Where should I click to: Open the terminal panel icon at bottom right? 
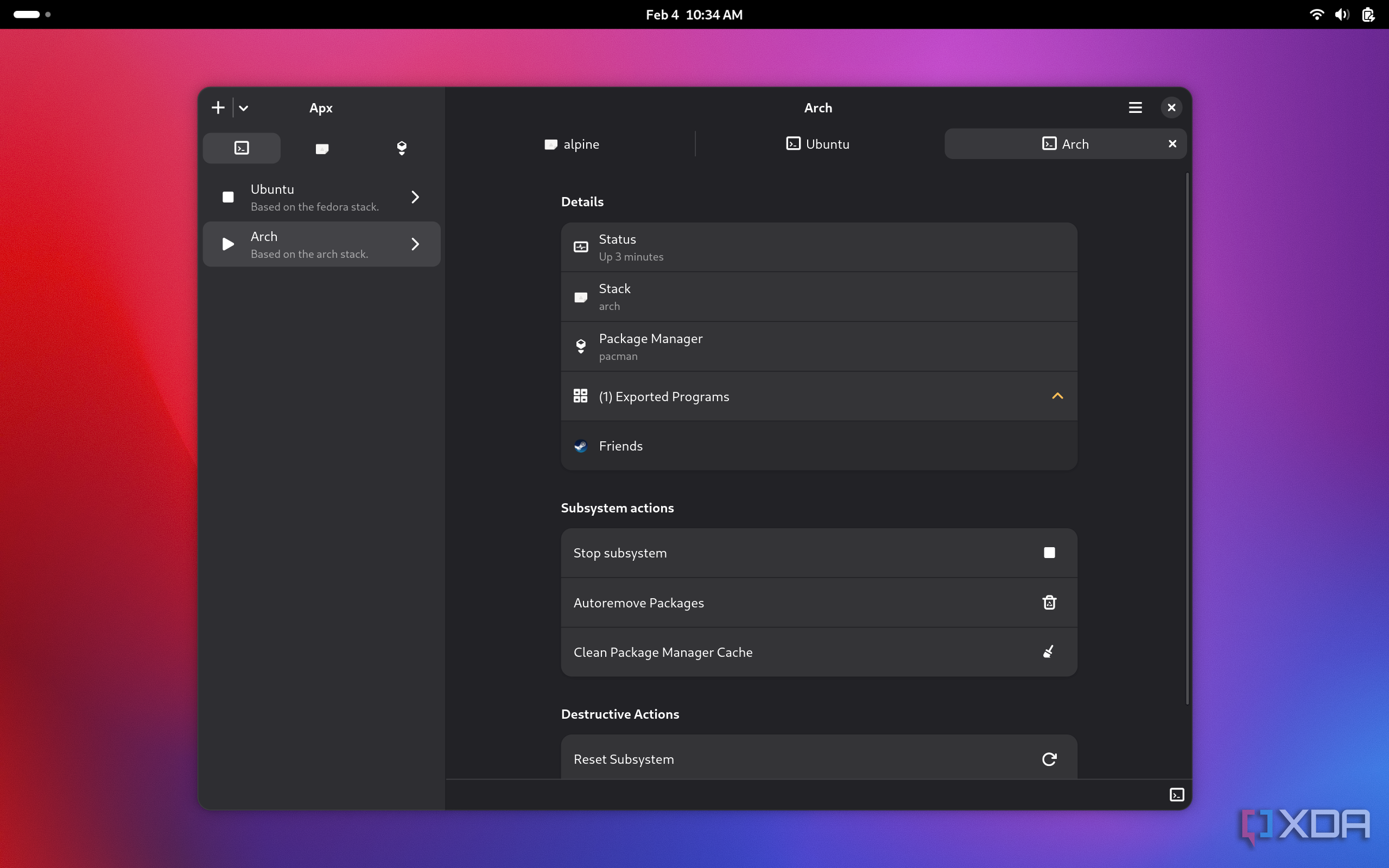pos(1177,795)
